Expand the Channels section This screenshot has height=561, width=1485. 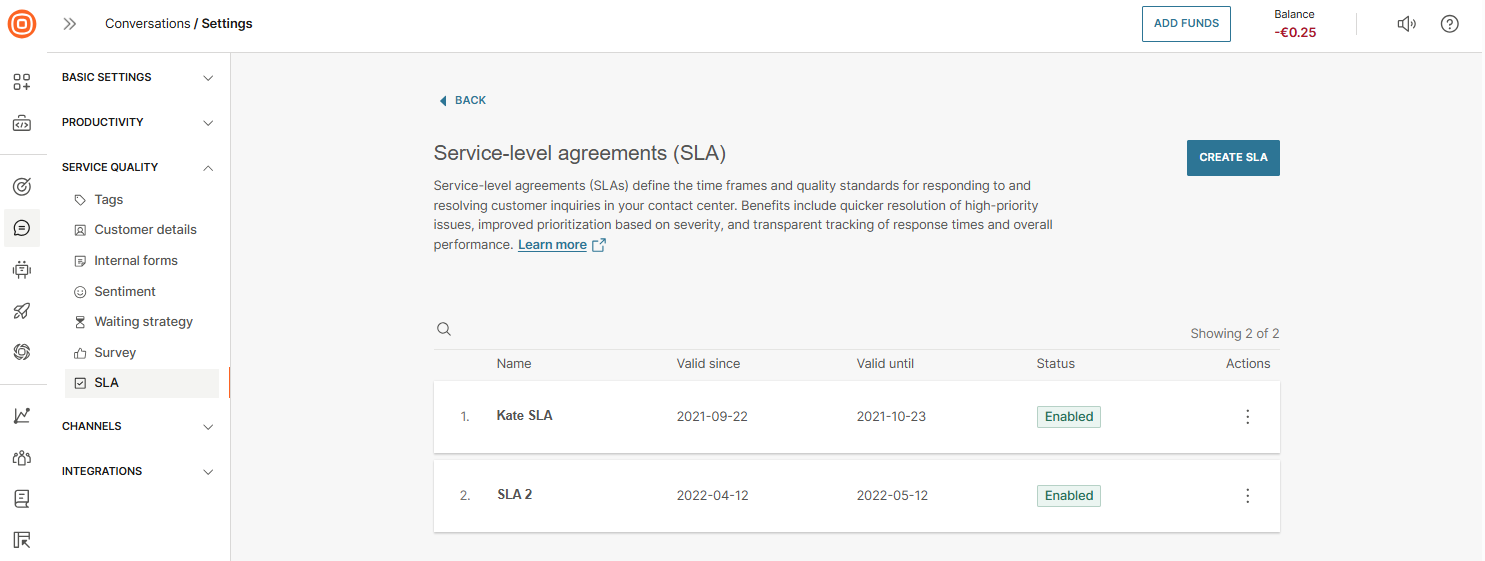pos(138,426)
